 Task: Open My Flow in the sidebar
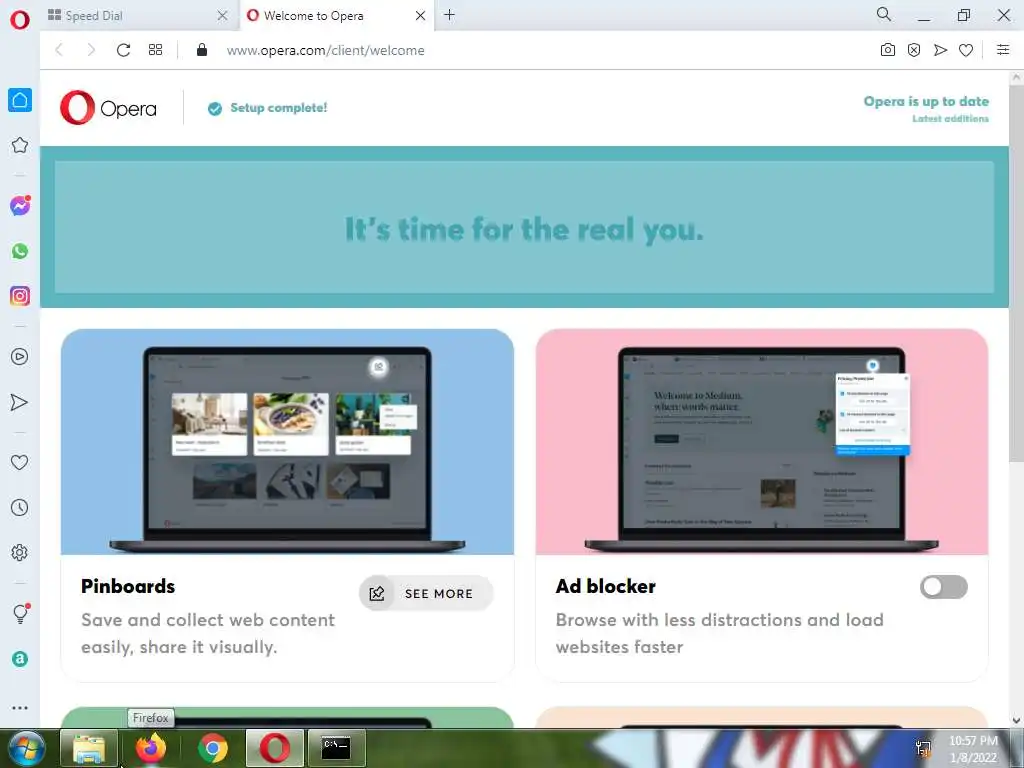(x=20, y=402)
